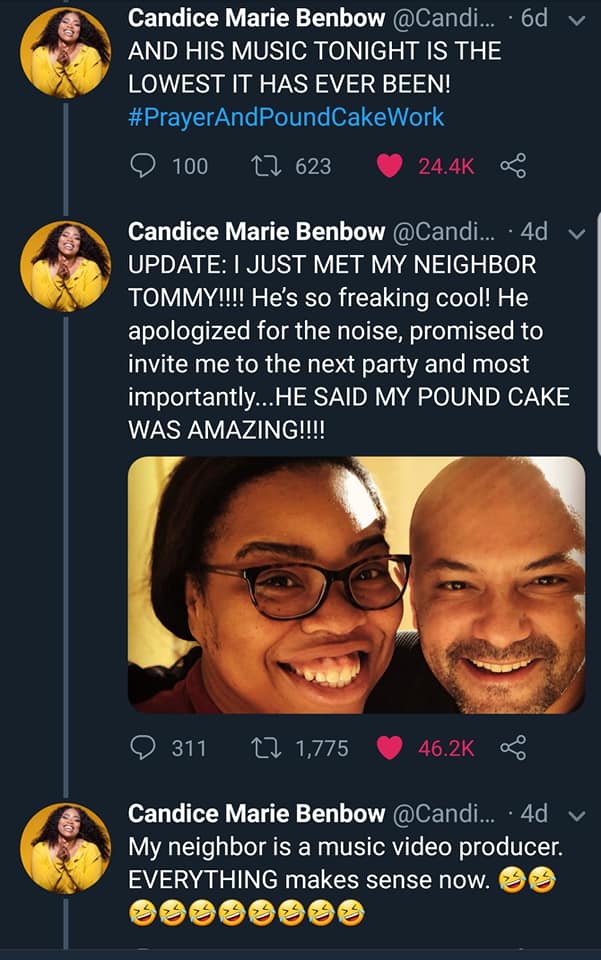The height and width of the screenshot is (960, 601).
Task: Tap the avatar on the last tweet
Action: tap(66, 848)
